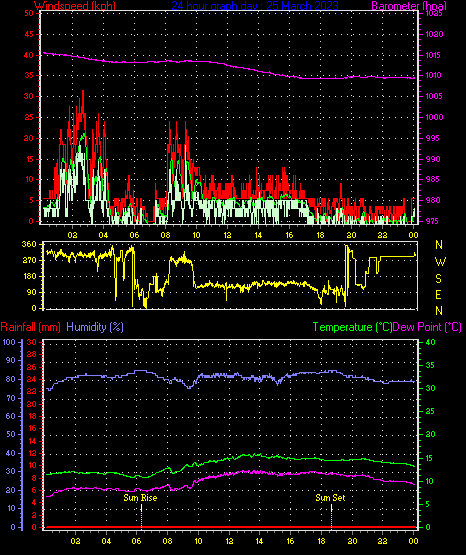466x555 pixels.
Task: Click the 14 hour tick under bottom graph
Action: 259,541
